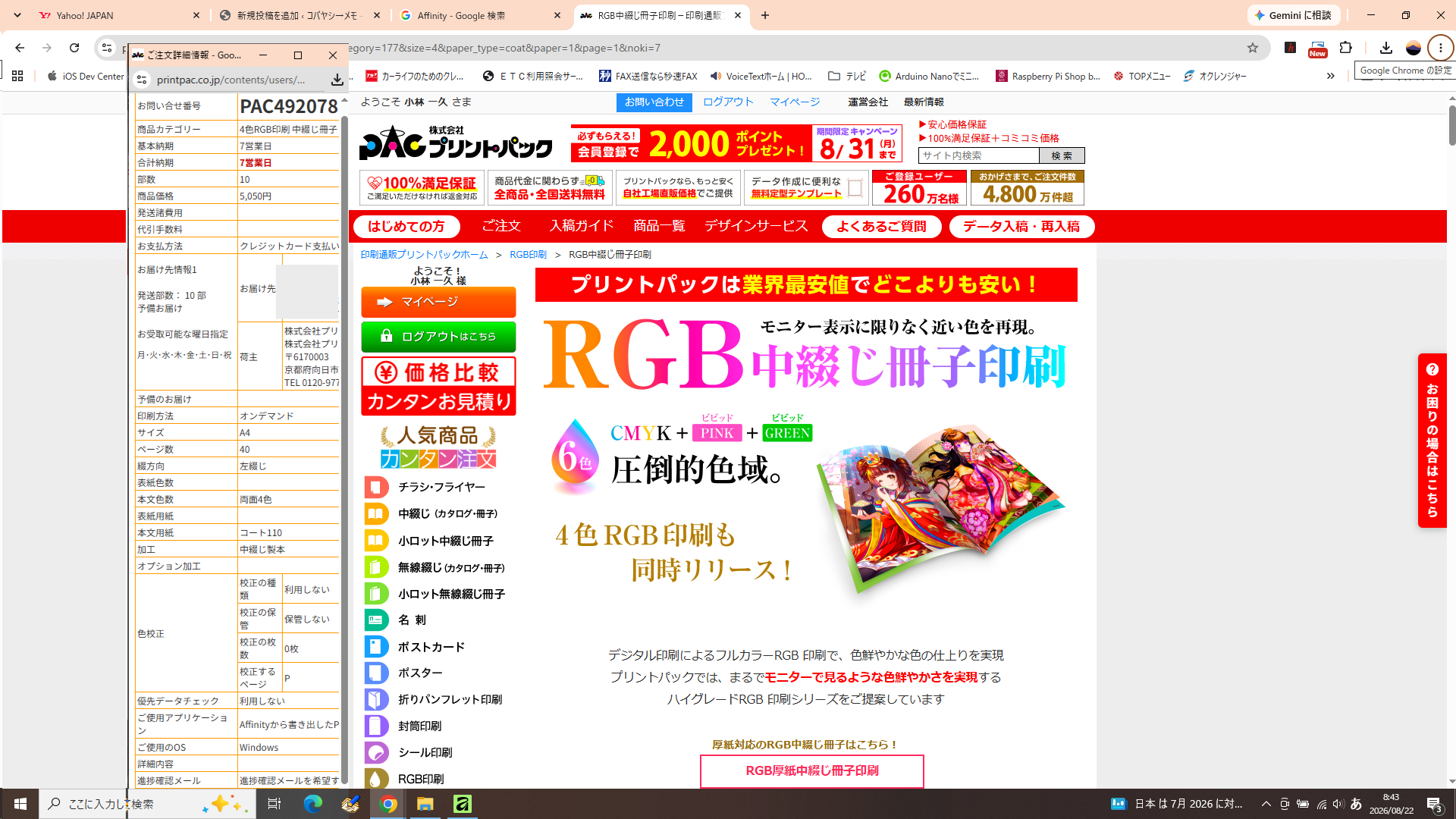Image resolution: width=1456 pixels, height=819 pixels.
Task: Open Task View on the taskbar
Action: (275, 804)
